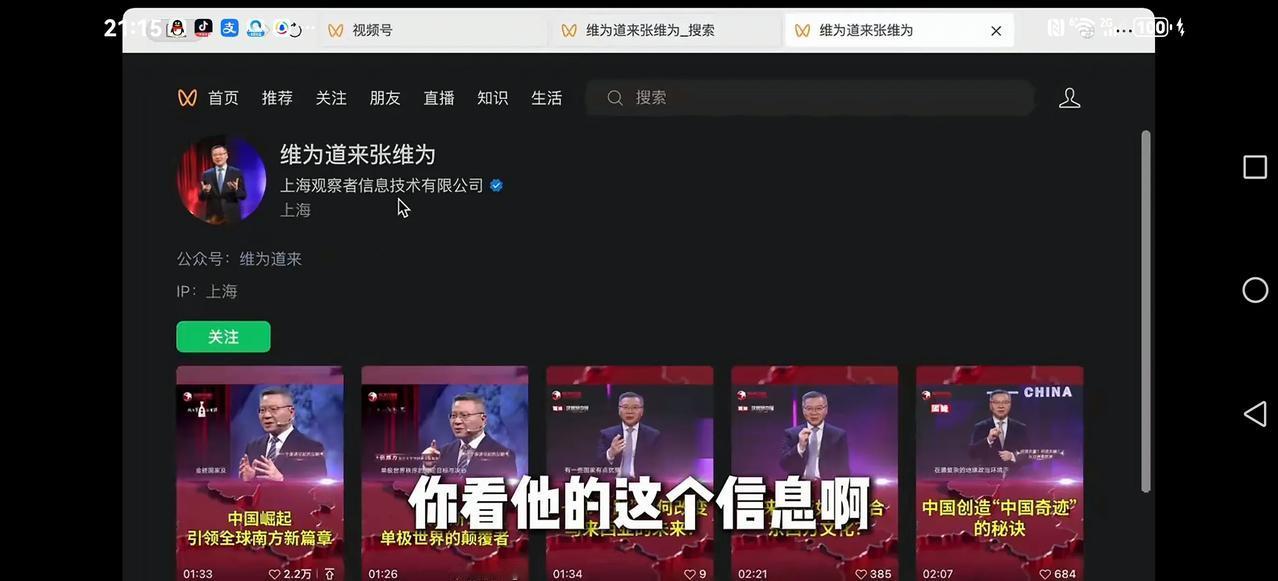This screenshot has width=1278, height=581.
Task: Click the page vertical scrollbar
Action: [1146, 310]
